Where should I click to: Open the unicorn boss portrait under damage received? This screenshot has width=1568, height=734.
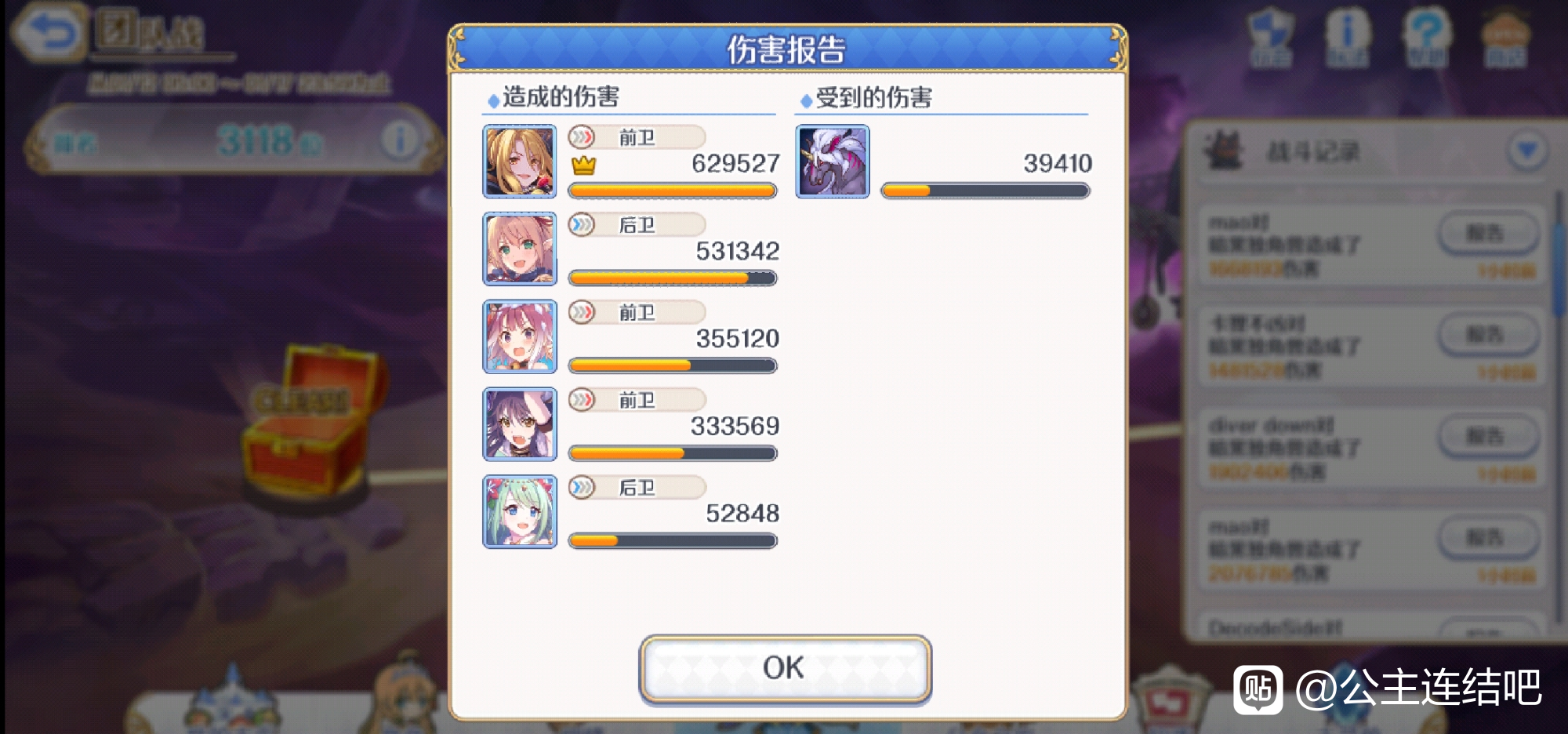833,162
